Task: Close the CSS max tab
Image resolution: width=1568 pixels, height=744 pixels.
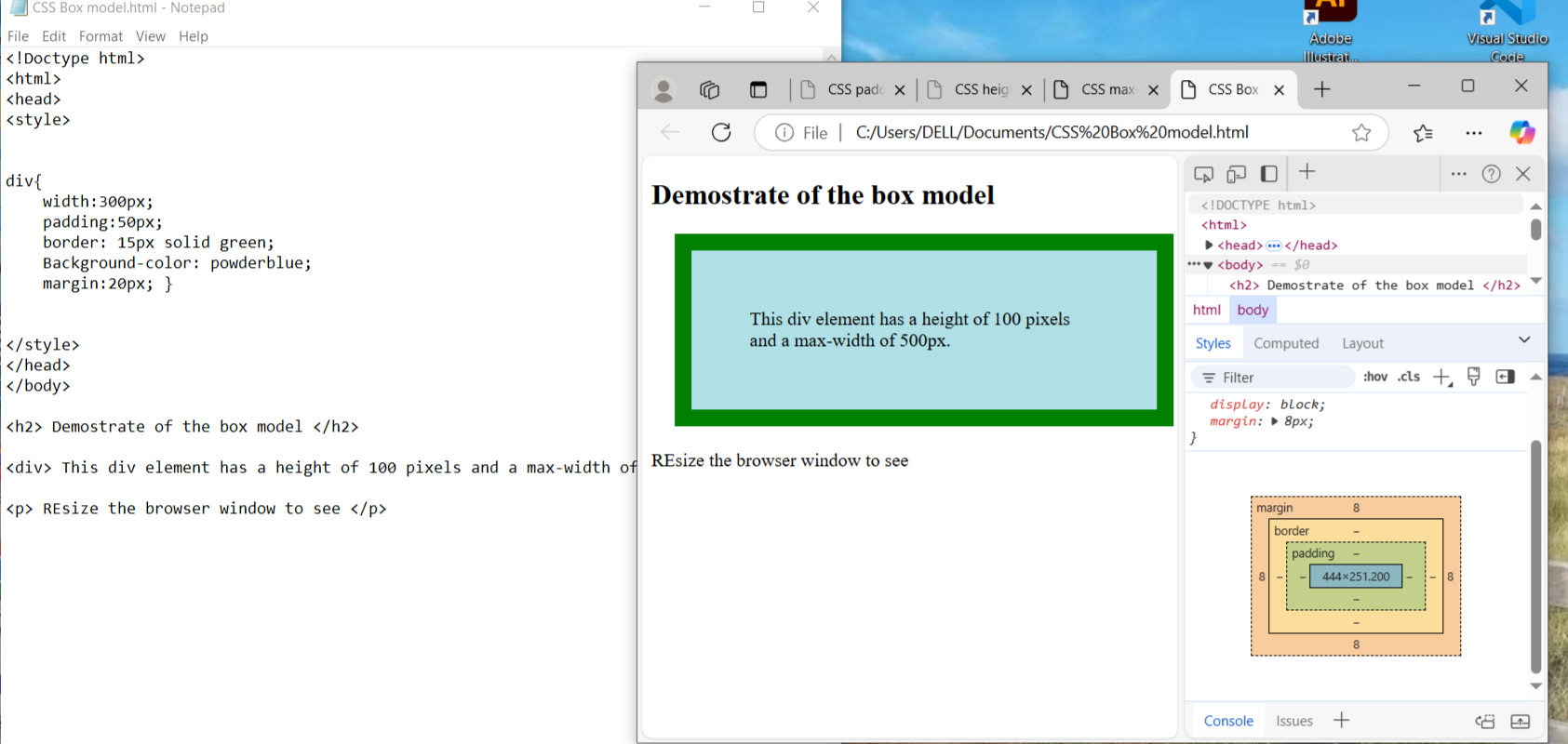Action: click(1153, 90)
